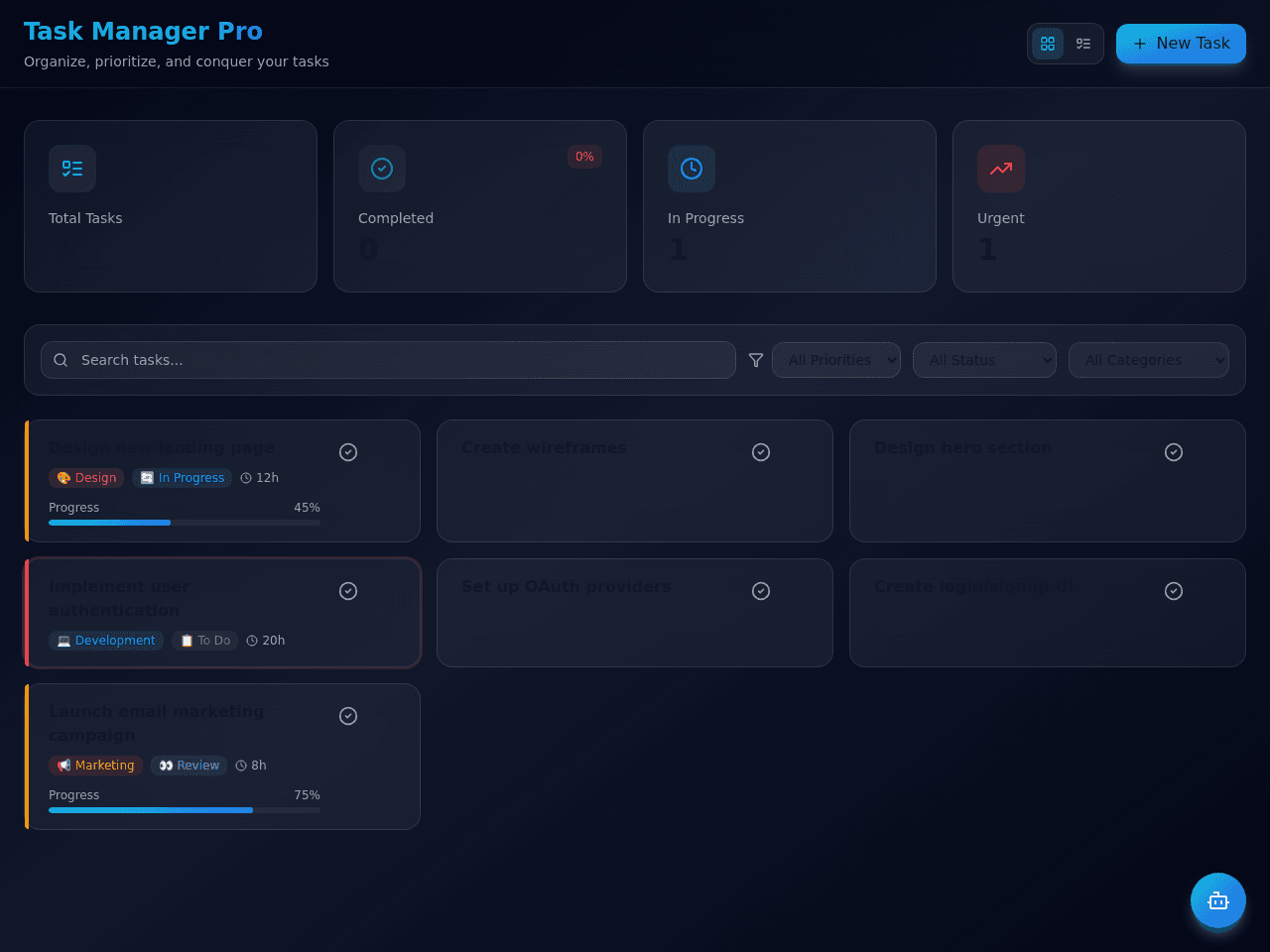
Task: Click the Urgent trending-up icon
Action: (1001, 169)
